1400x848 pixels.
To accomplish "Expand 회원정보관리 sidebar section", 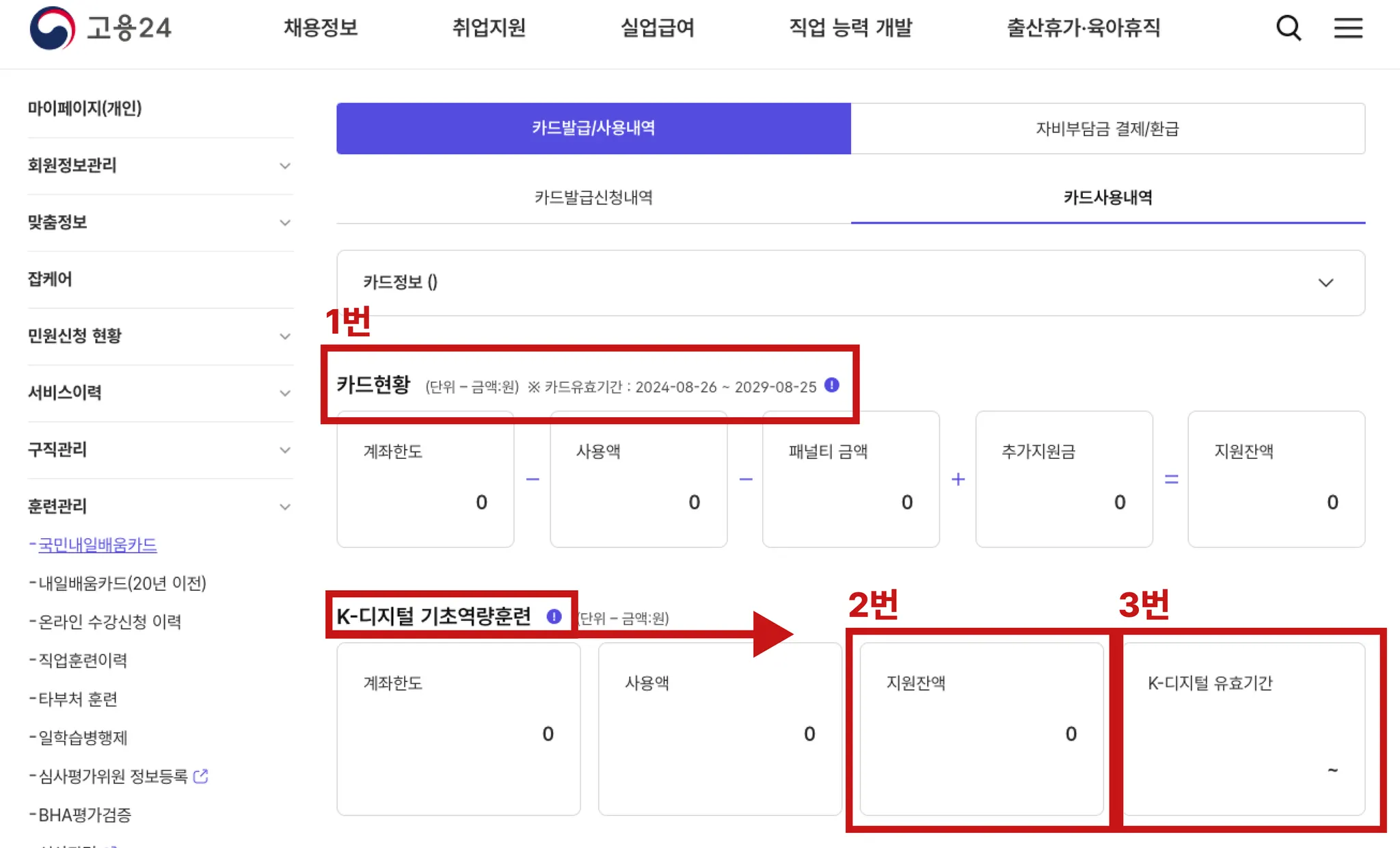I will (285, 165).
